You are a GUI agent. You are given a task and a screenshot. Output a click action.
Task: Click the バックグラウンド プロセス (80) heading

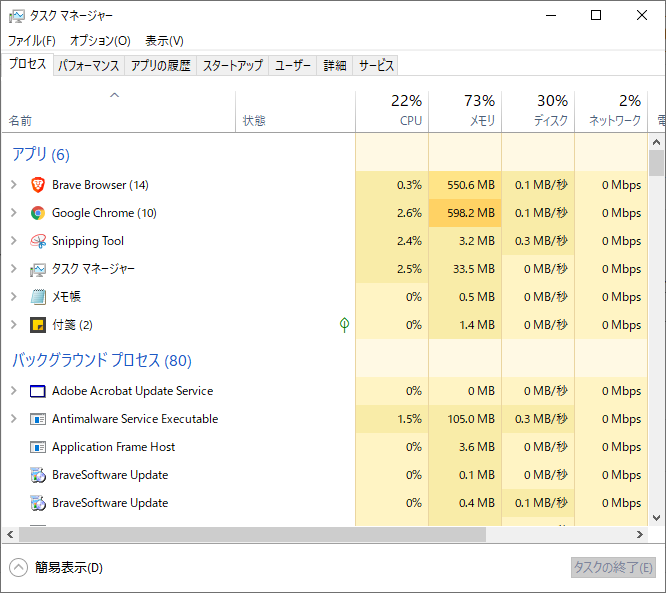[102, 360]
